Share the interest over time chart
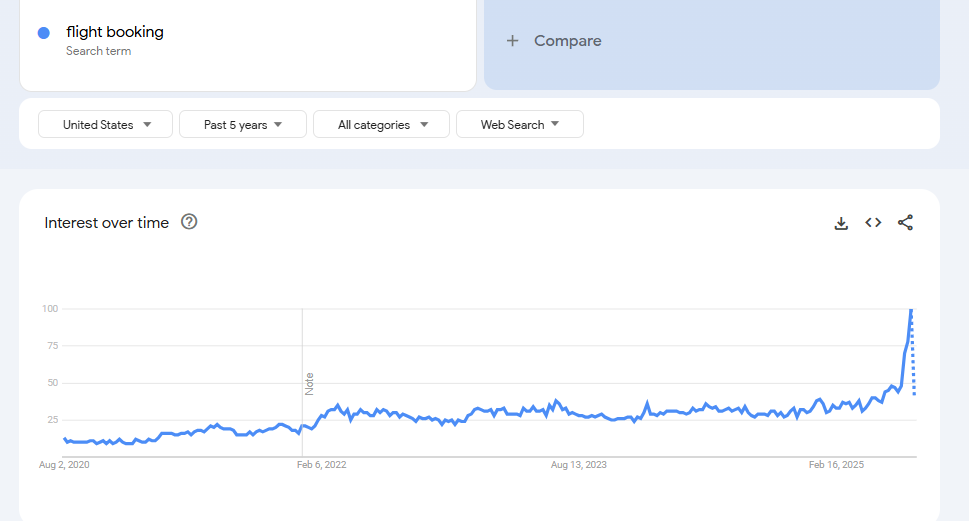 [x=905, y=222]
